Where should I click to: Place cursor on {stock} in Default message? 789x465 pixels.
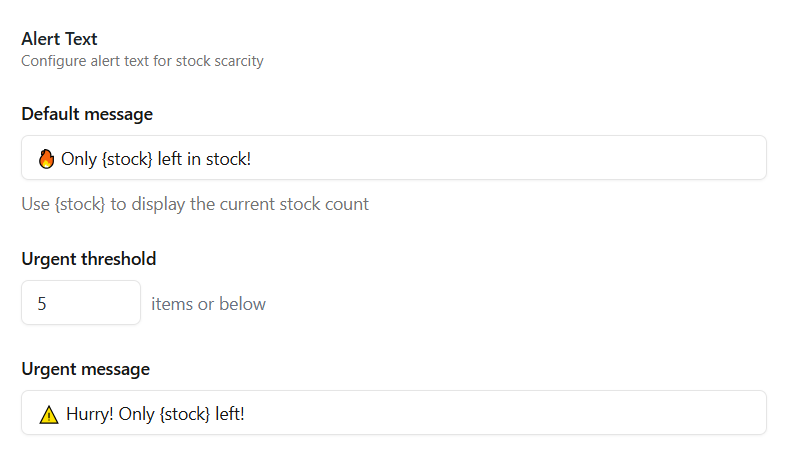point(128,158)
